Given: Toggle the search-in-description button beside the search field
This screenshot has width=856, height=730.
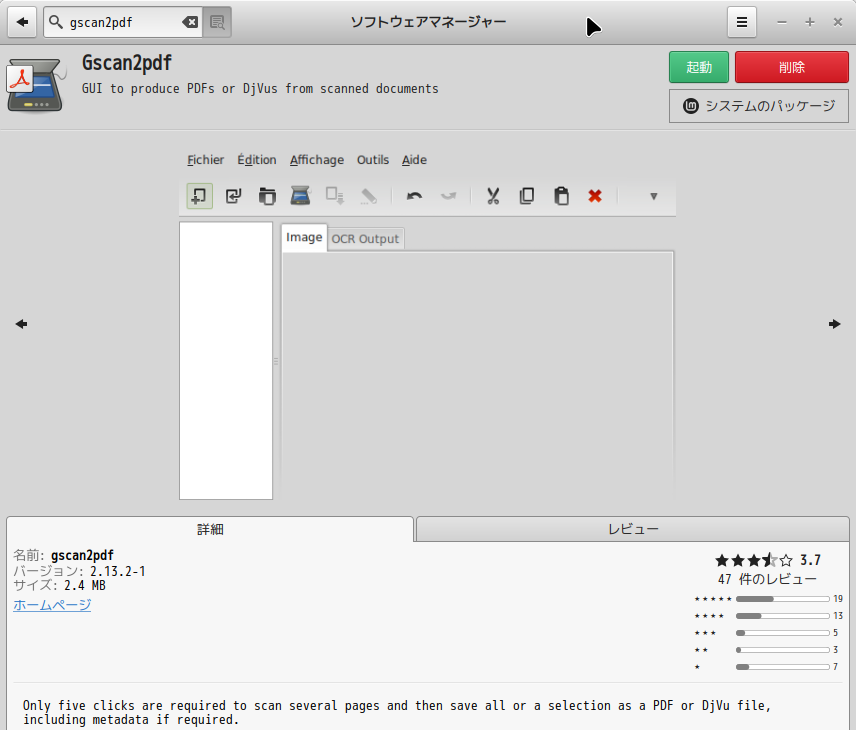Looking at the screenshot, I should coord(217,22).
